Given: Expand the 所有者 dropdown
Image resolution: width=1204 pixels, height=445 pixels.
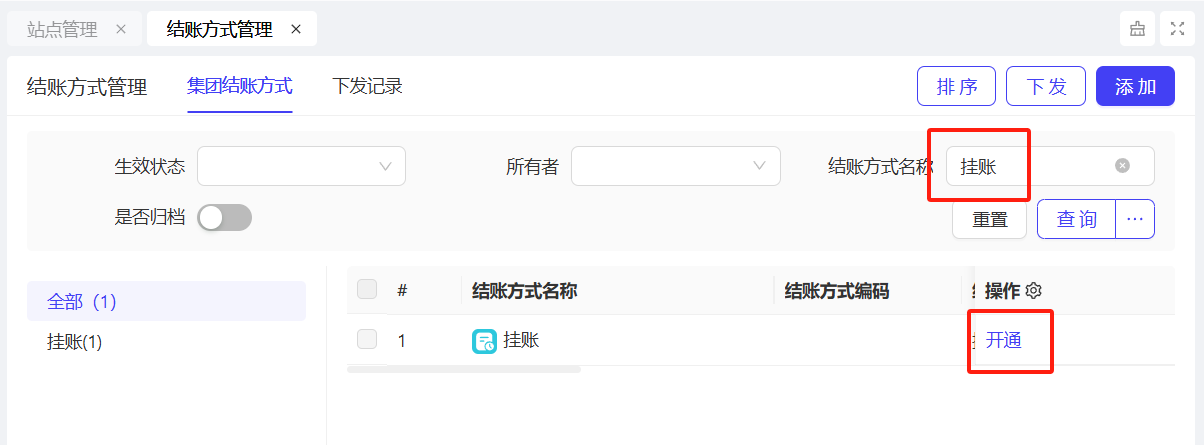Looking at the screenshot, I should (676, 166).
